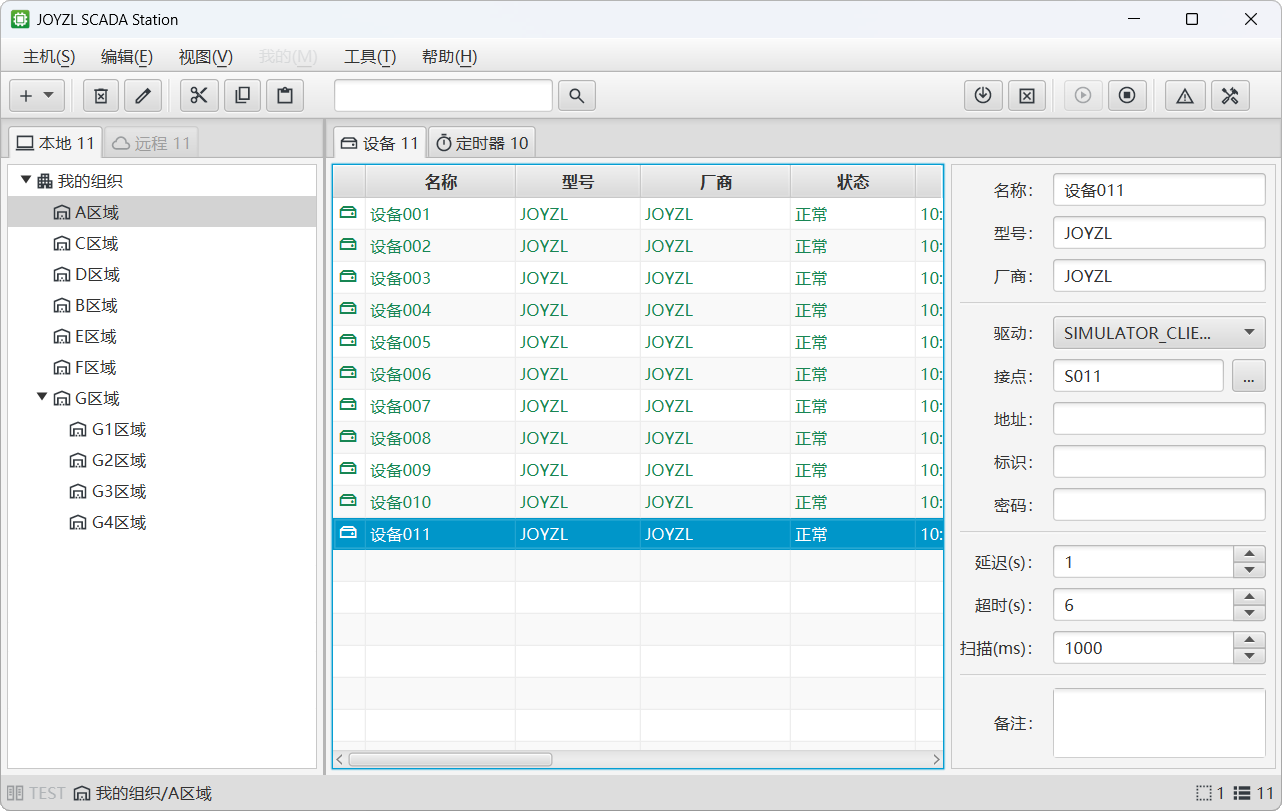The height and width of the screenshot is (811, 1282).
Task: Sort by the 名称 column header
Action: pyautogui.click(x=440, y=182)
